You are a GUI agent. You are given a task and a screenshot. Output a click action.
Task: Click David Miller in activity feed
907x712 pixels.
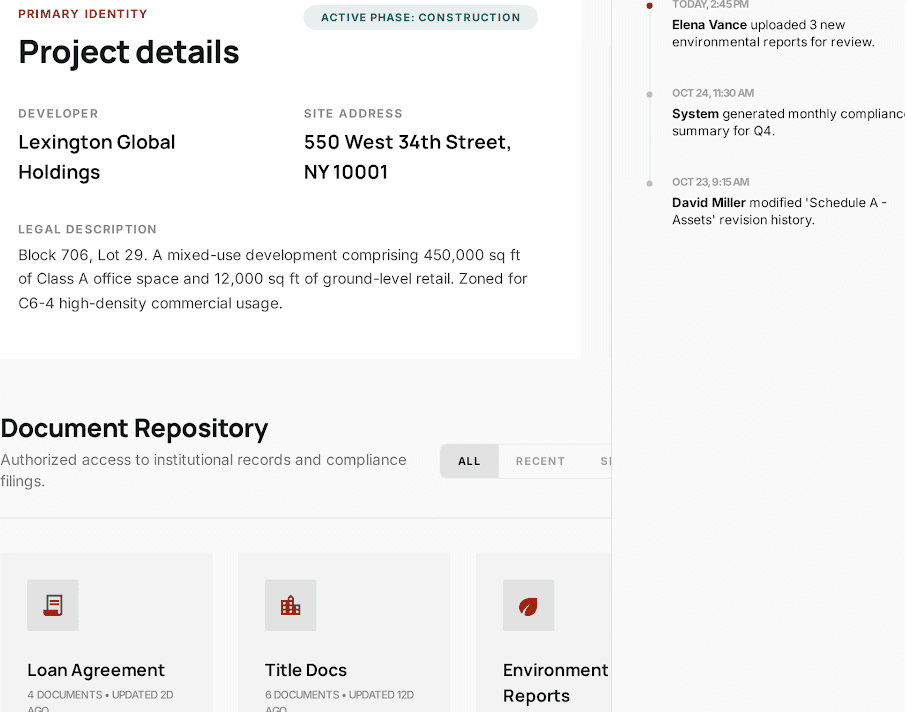(709, 202)
